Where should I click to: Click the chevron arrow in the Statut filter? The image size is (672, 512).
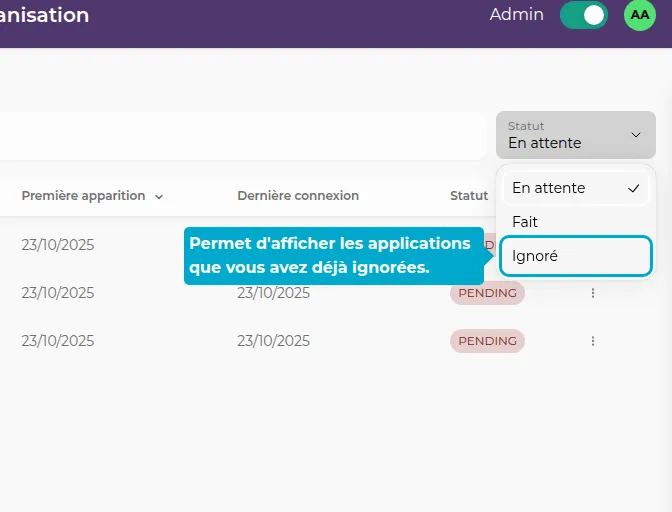click(x=635, y=135)
